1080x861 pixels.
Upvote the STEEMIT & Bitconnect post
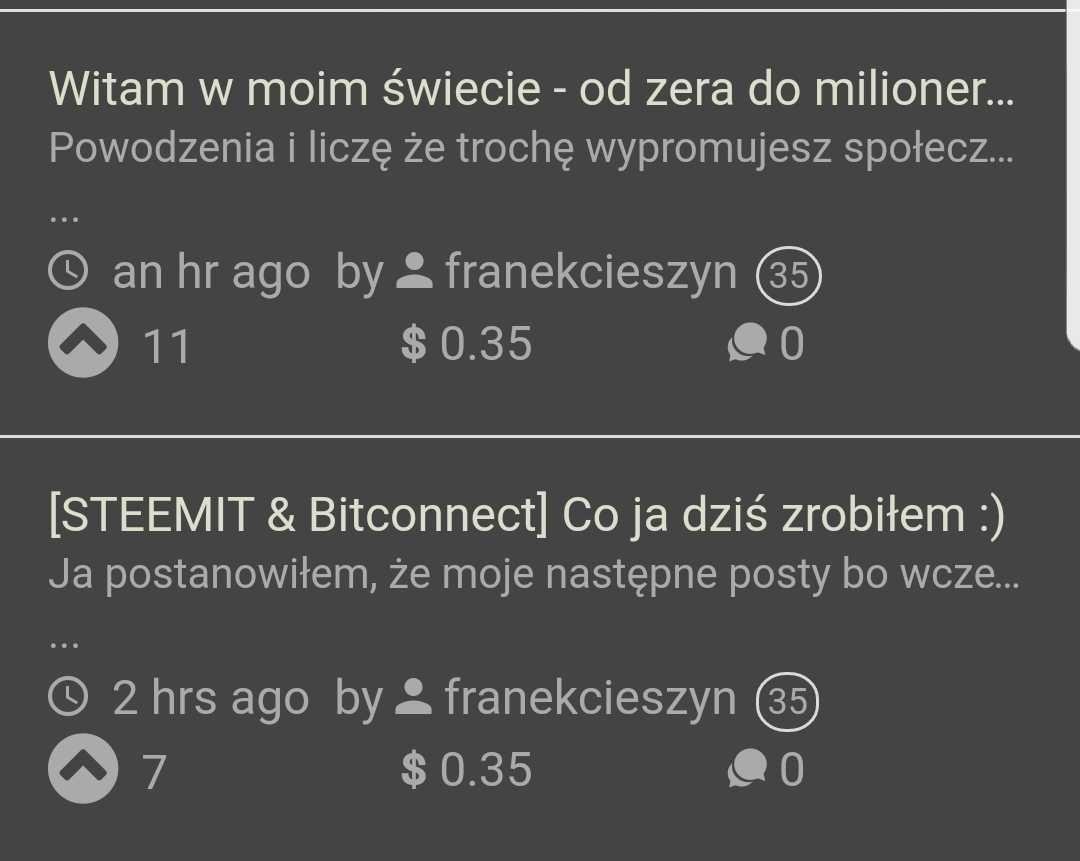pyautogui.click(x=83, y=769)
